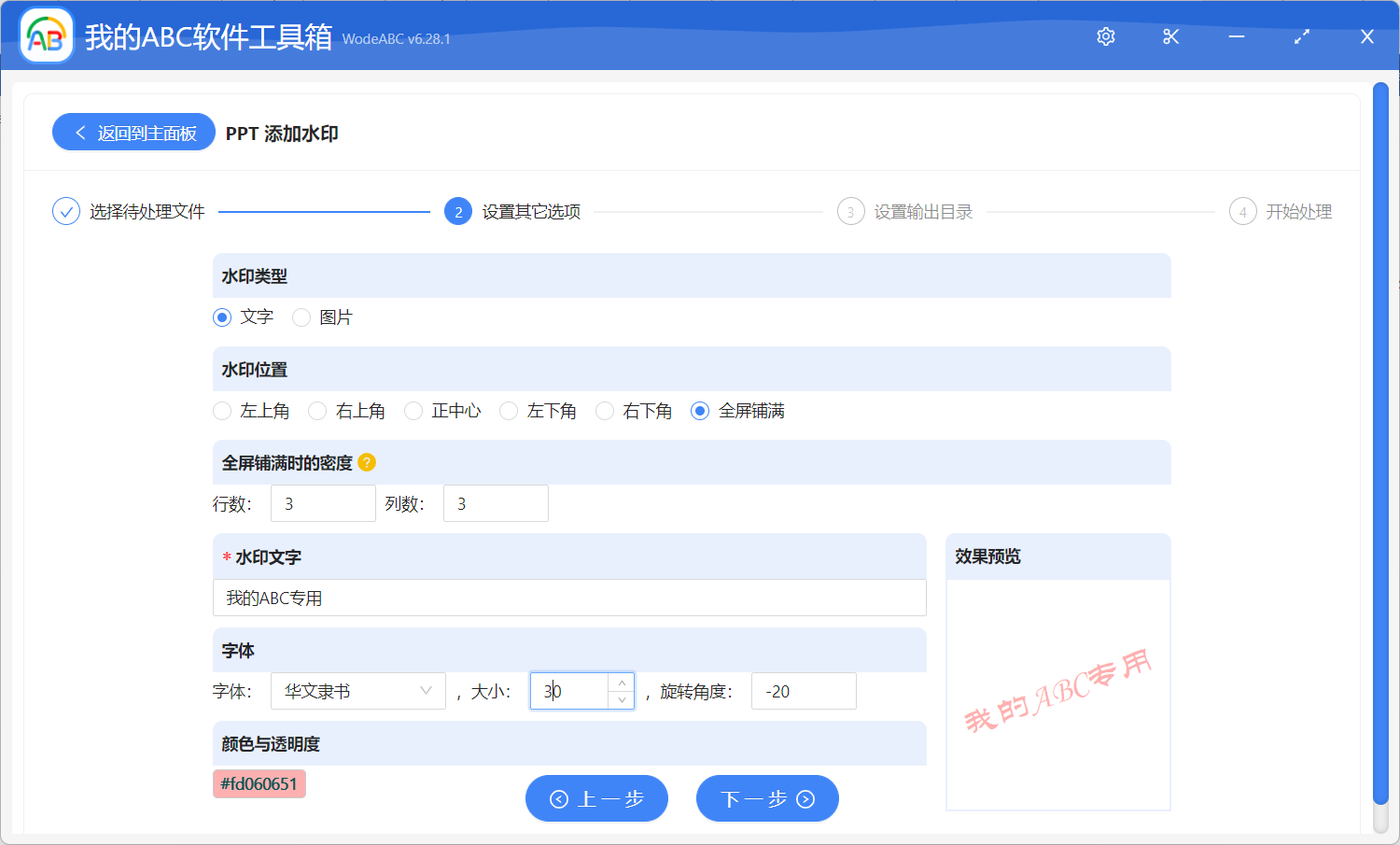Click the 上一步 button
The width and height of the screenshot is (1400, 845).
[596, 798]
